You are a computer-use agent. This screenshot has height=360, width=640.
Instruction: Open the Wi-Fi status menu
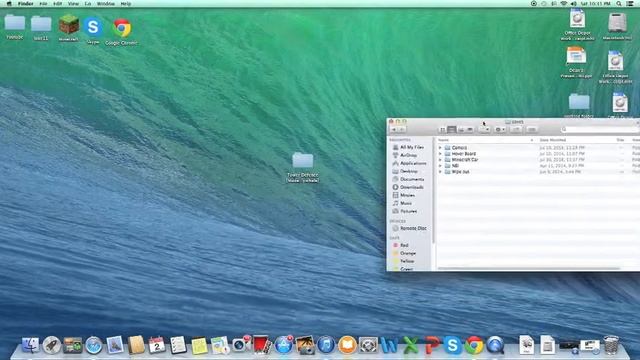click(x=564, y=4)
